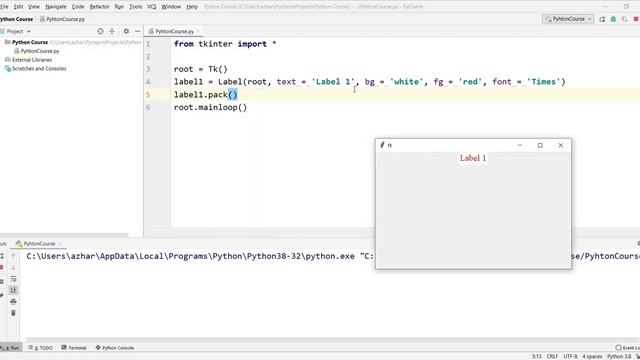This screenshot has width=640, height=360.
Task: Stop the program with the red toolbar square
Action: 636,19
